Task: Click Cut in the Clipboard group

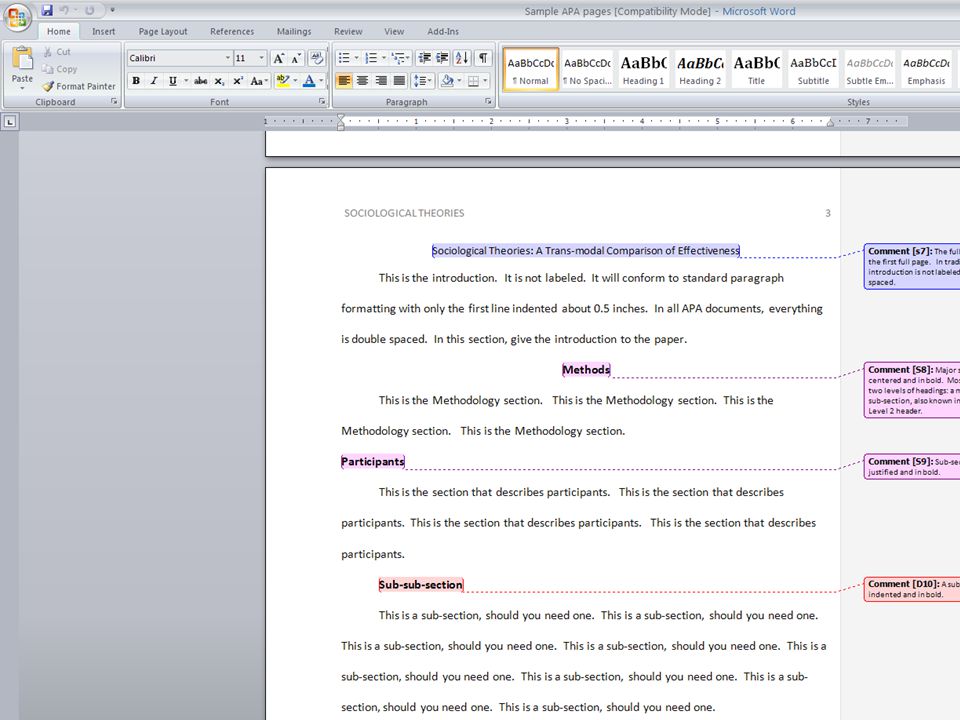Action: point(57,52)
